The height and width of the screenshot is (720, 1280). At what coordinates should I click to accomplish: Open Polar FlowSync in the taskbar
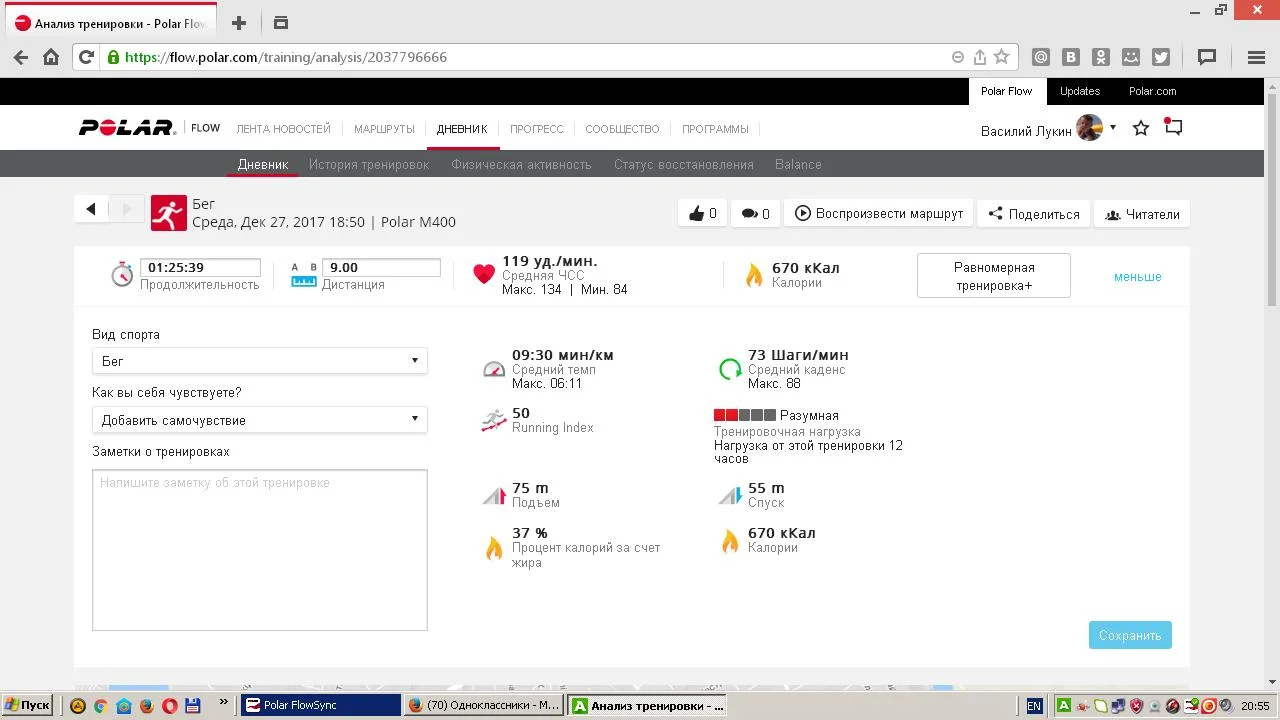[320, 705]
